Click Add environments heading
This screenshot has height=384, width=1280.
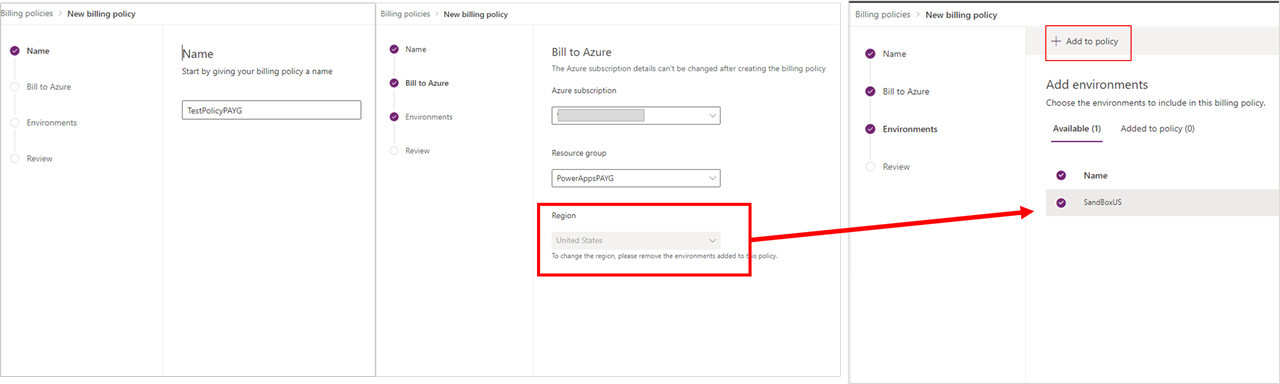coord(1097,85)
